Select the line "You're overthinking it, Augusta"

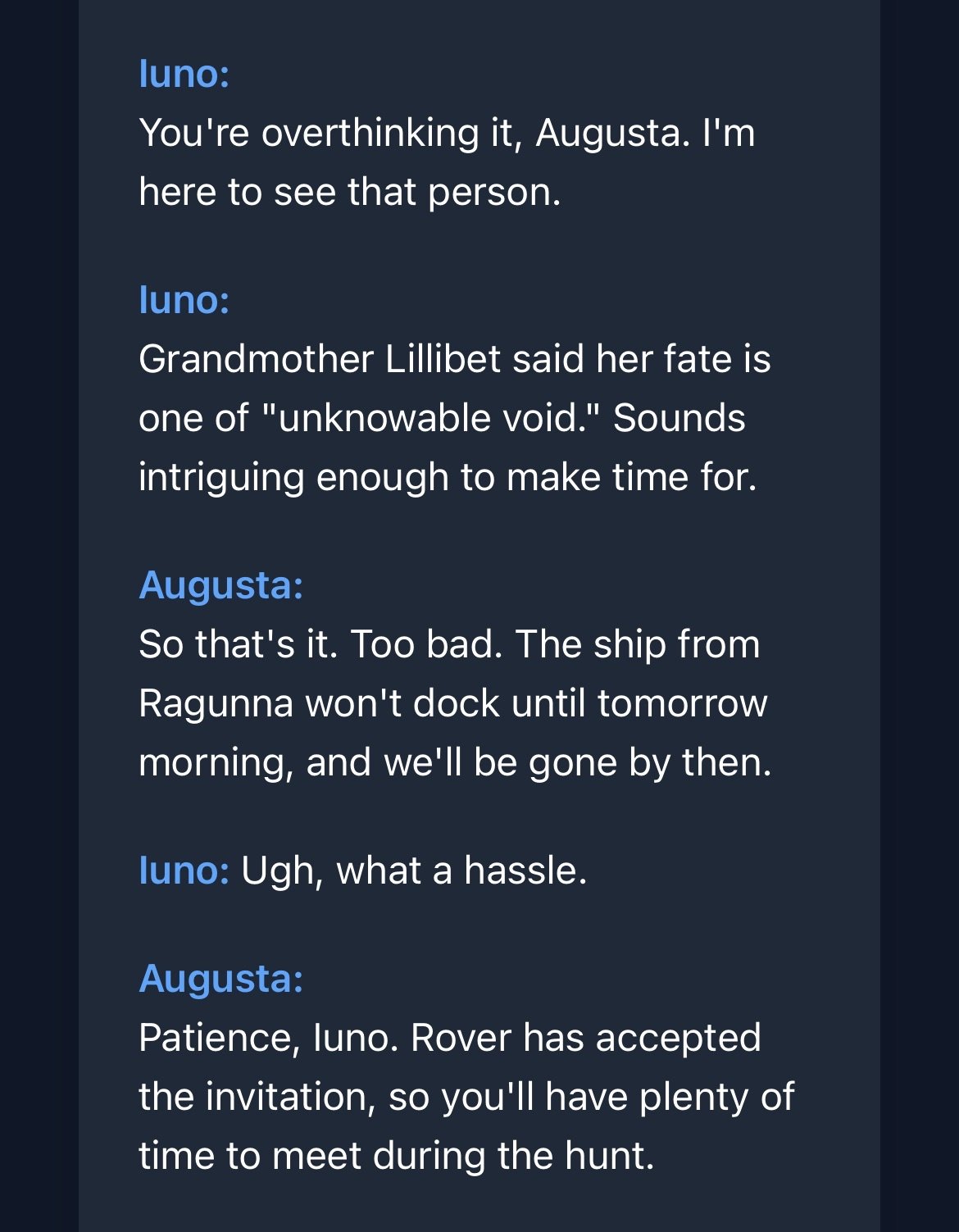pos(415,133)
